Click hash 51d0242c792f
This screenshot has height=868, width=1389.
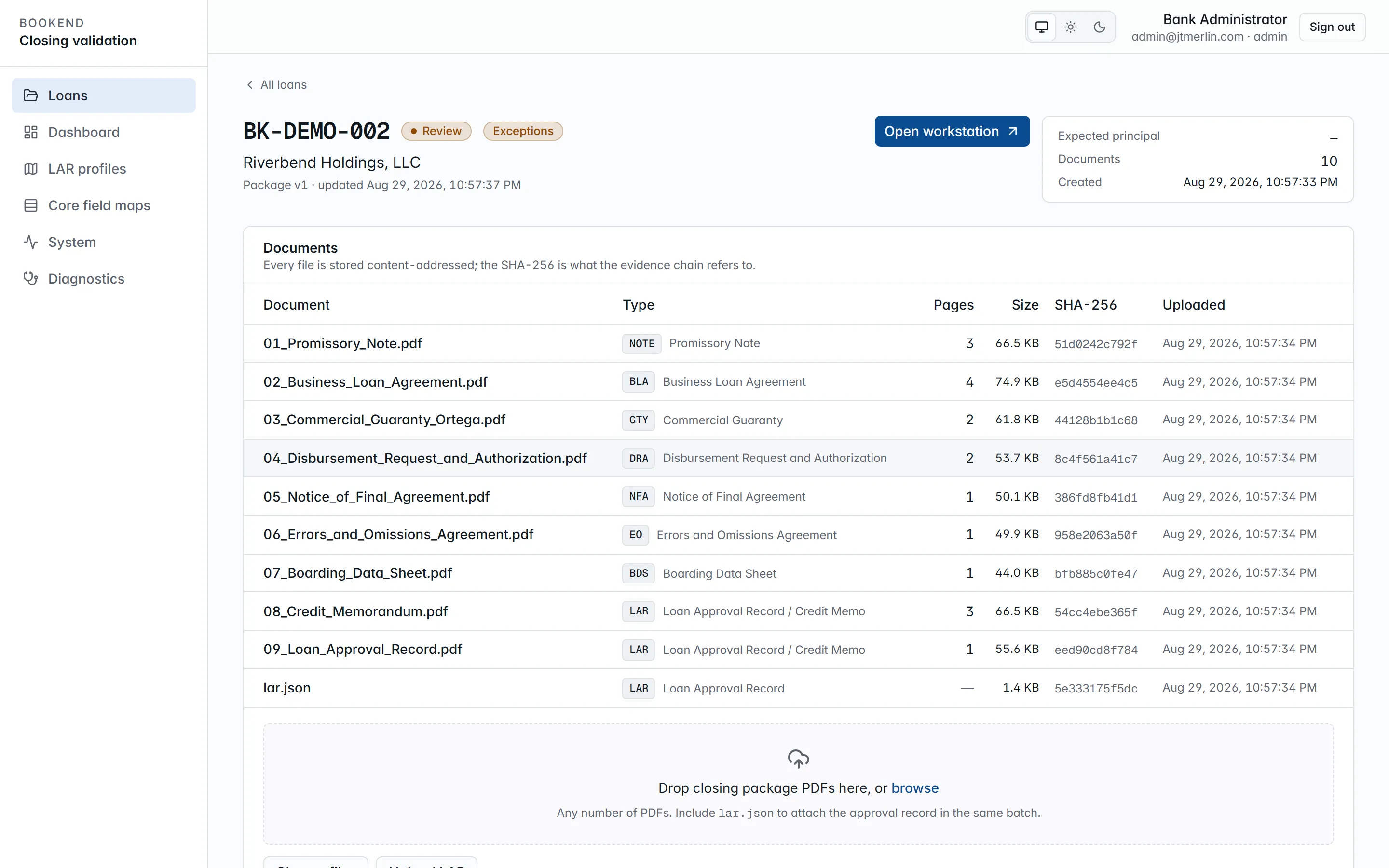point(1096,344)
